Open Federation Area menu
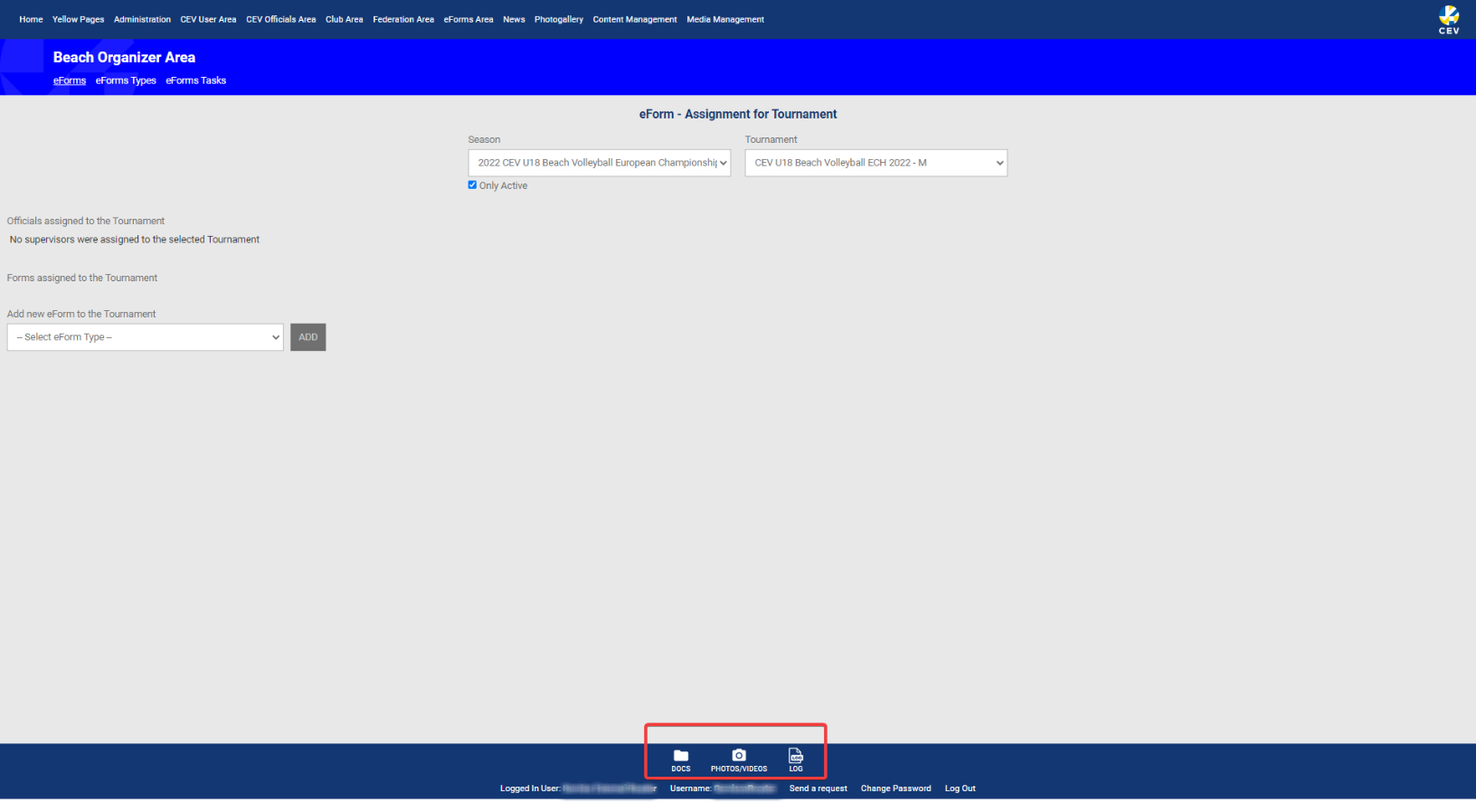The height and width of the screenshot is (812, 1476). click(x=403, y=19)
